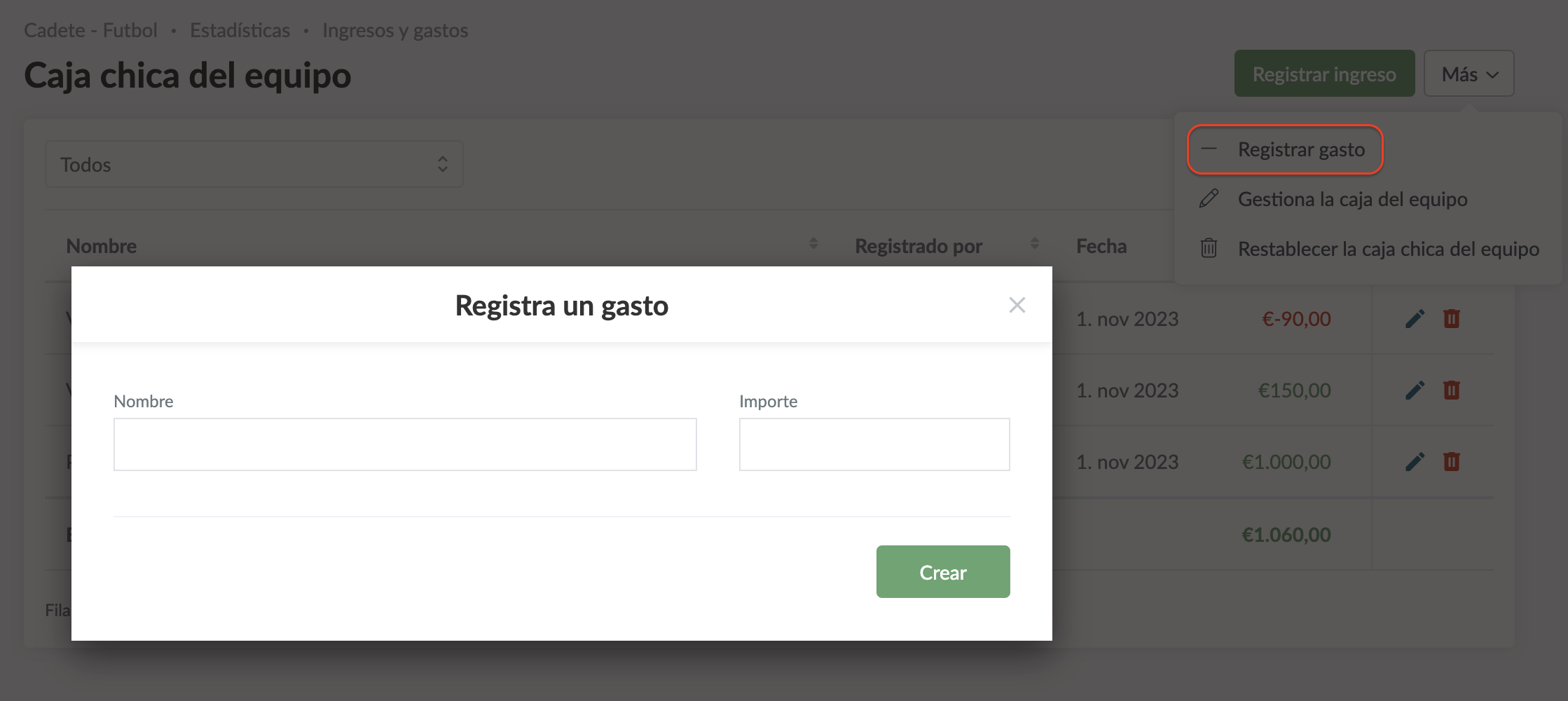
Task: Focus the Nombre input field
Action: coord(405,444)
